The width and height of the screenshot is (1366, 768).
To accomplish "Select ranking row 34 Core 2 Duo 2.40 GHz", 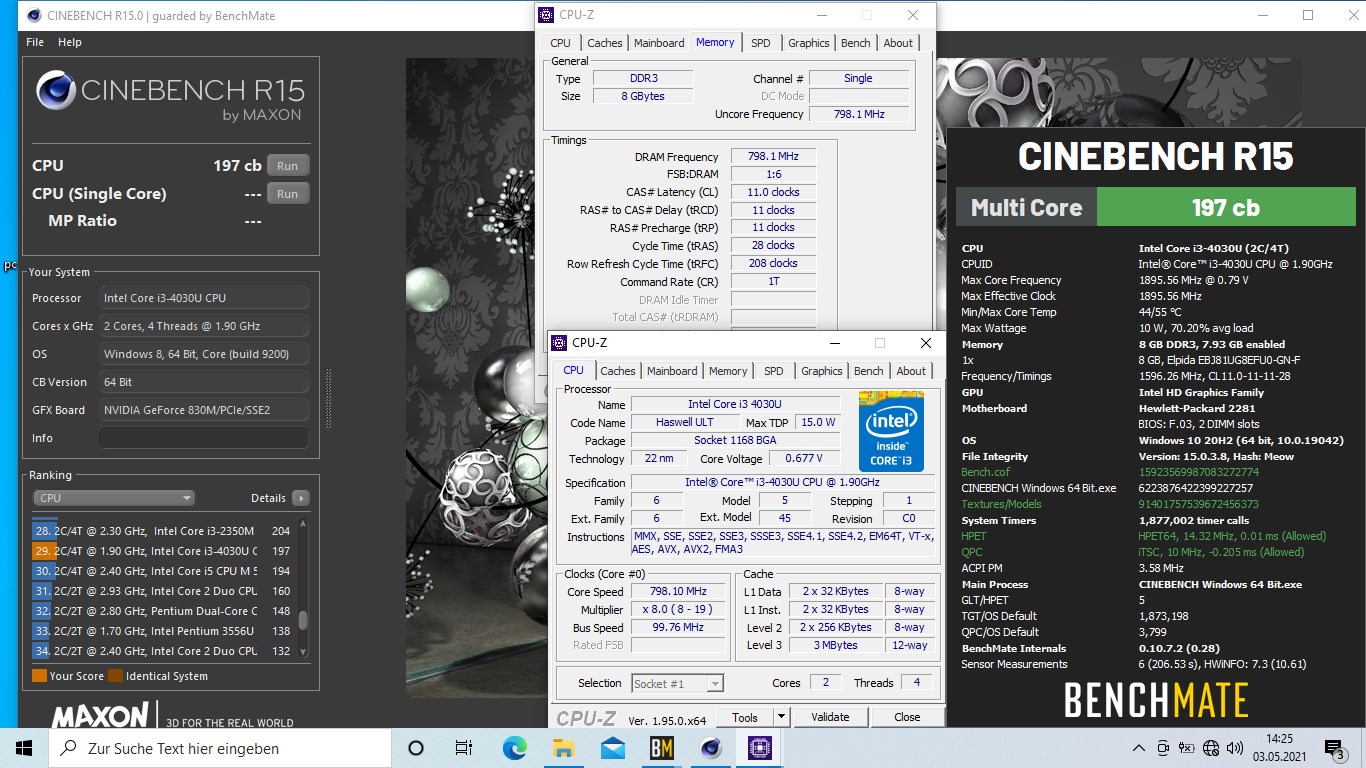I will click(164, 651).
